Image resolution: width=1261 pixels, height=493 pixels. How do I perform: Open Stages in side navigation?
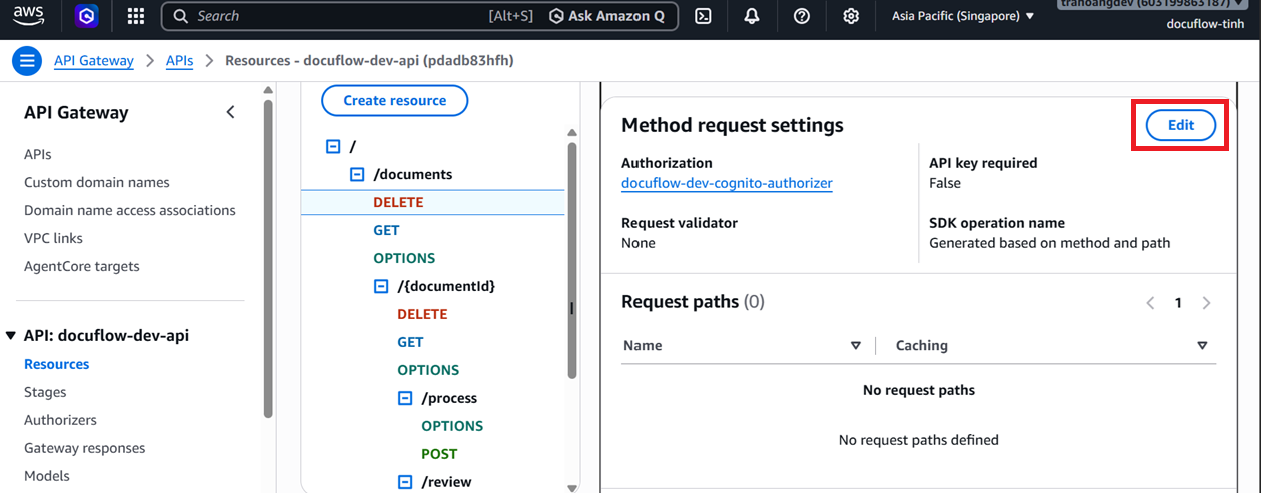point(45,392)
